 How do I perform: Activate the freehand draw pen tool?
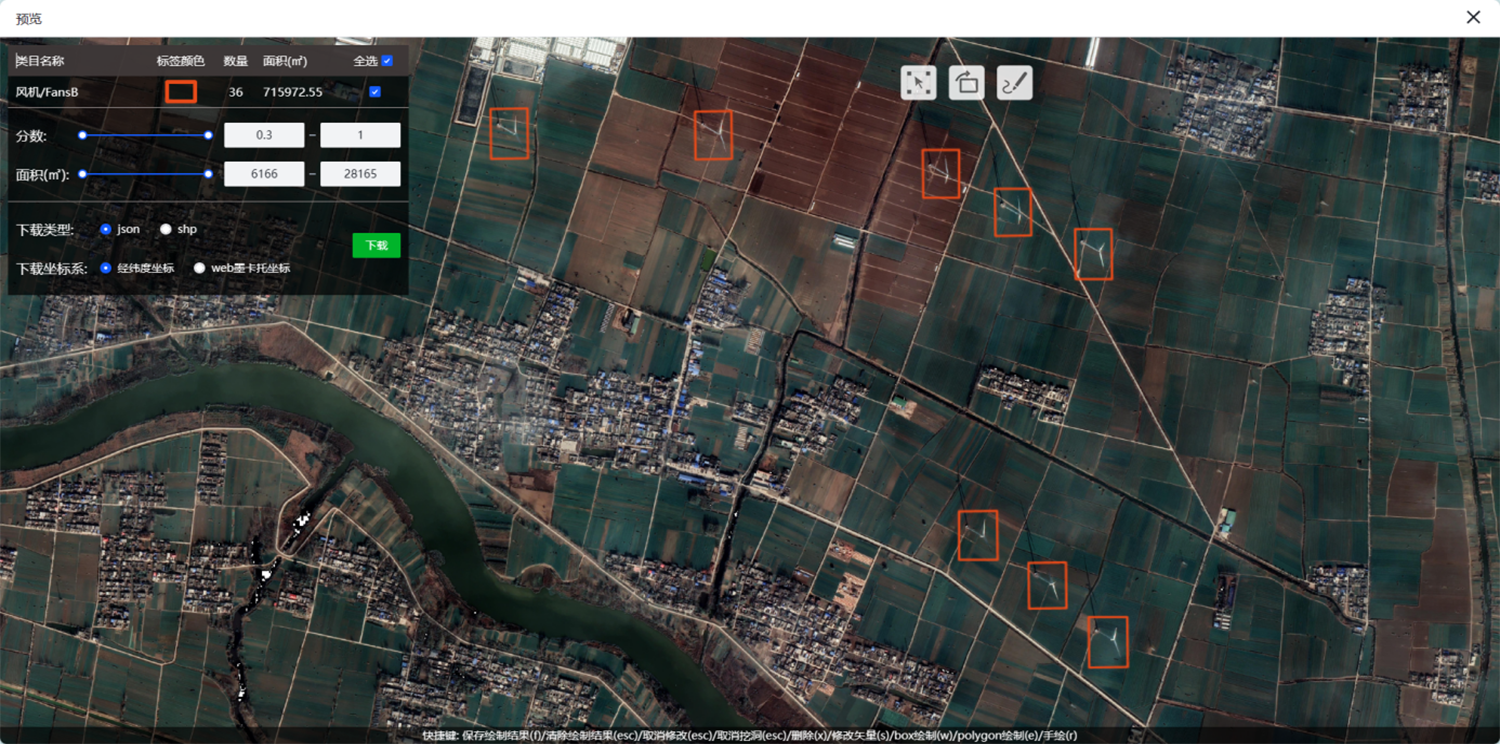pyautogui.click(x=1014, y=83)
